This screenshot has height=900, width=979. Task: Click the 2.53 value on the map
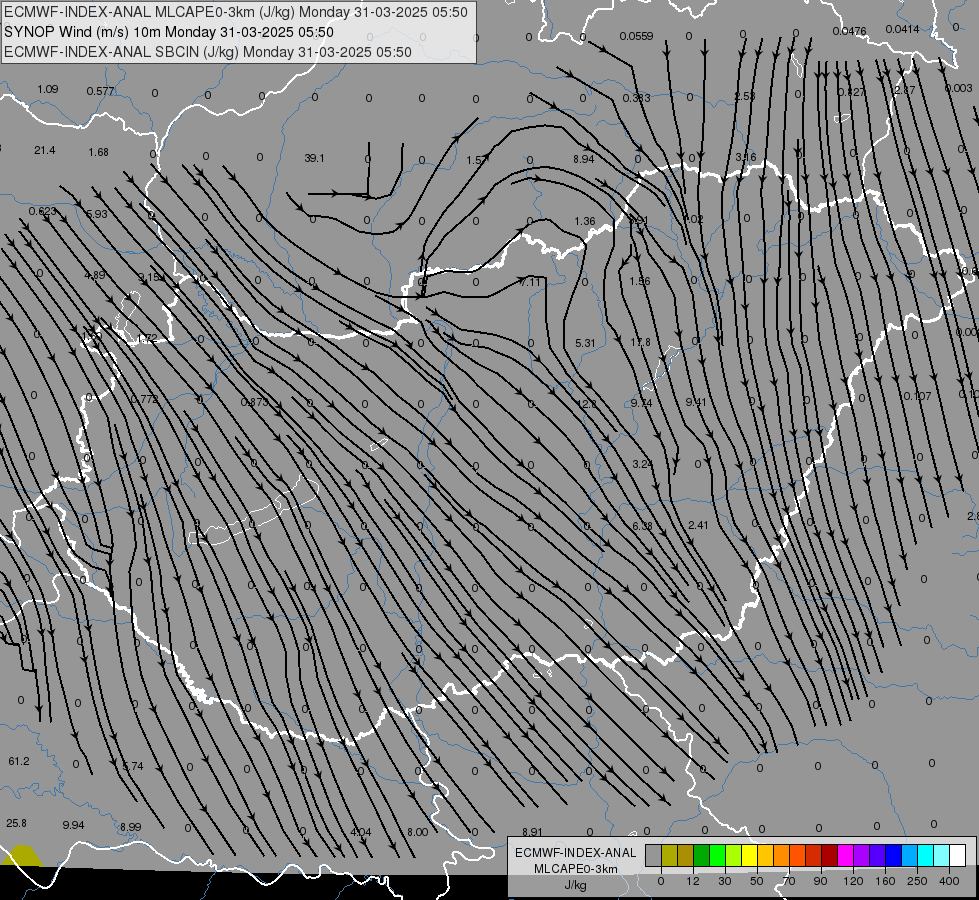(745, 96)
